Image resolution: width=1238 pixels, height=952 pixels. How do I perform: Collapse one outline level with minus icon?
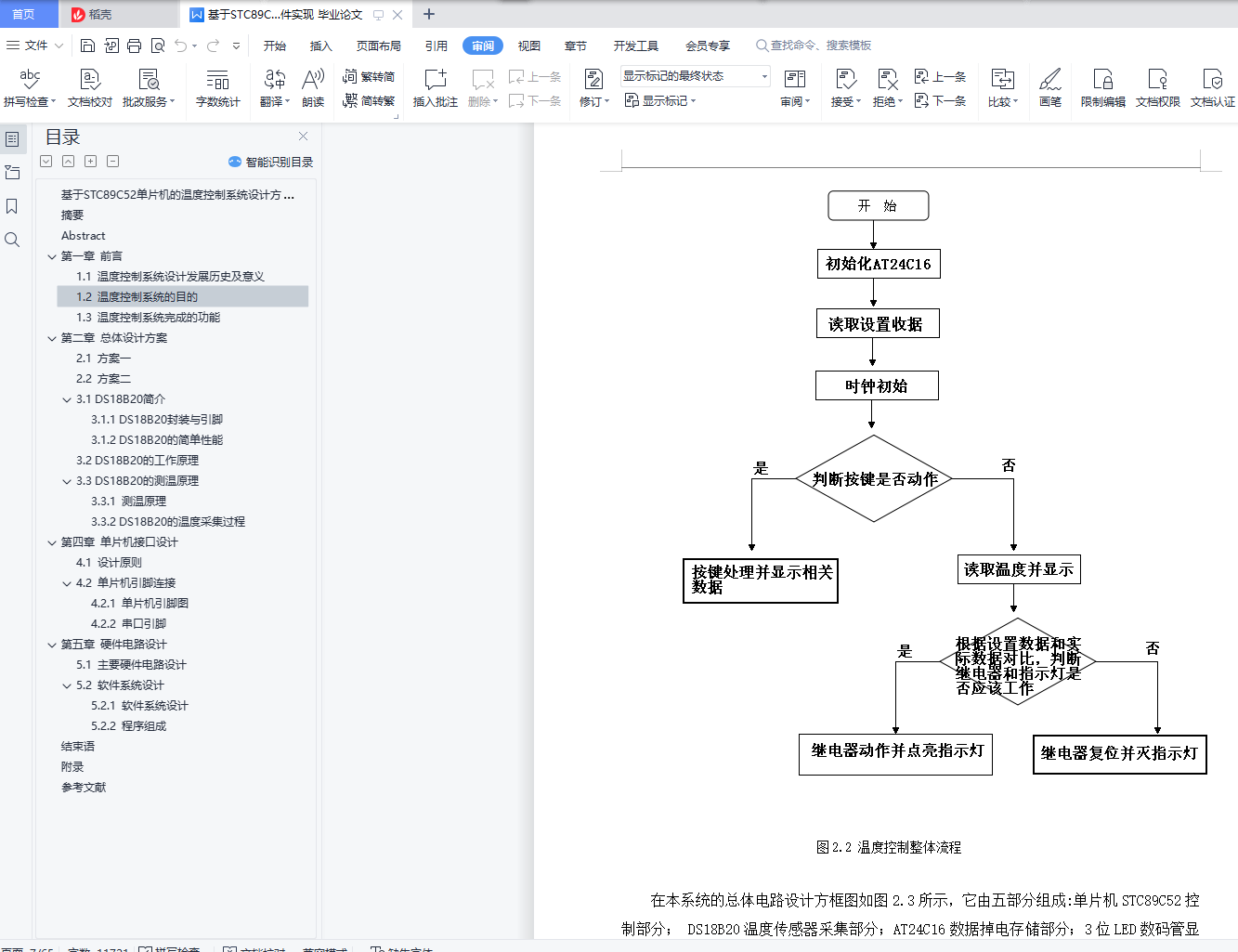tap(112, 162)
